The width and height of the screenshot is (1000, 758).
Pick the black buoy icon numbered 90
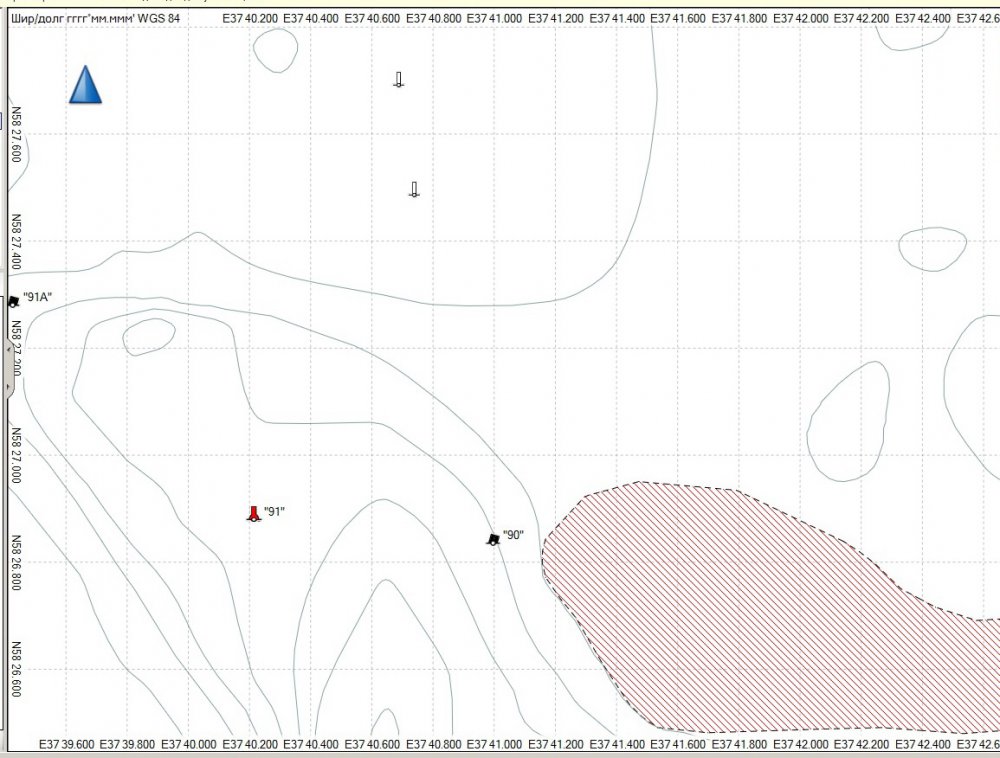click(493, 539)
